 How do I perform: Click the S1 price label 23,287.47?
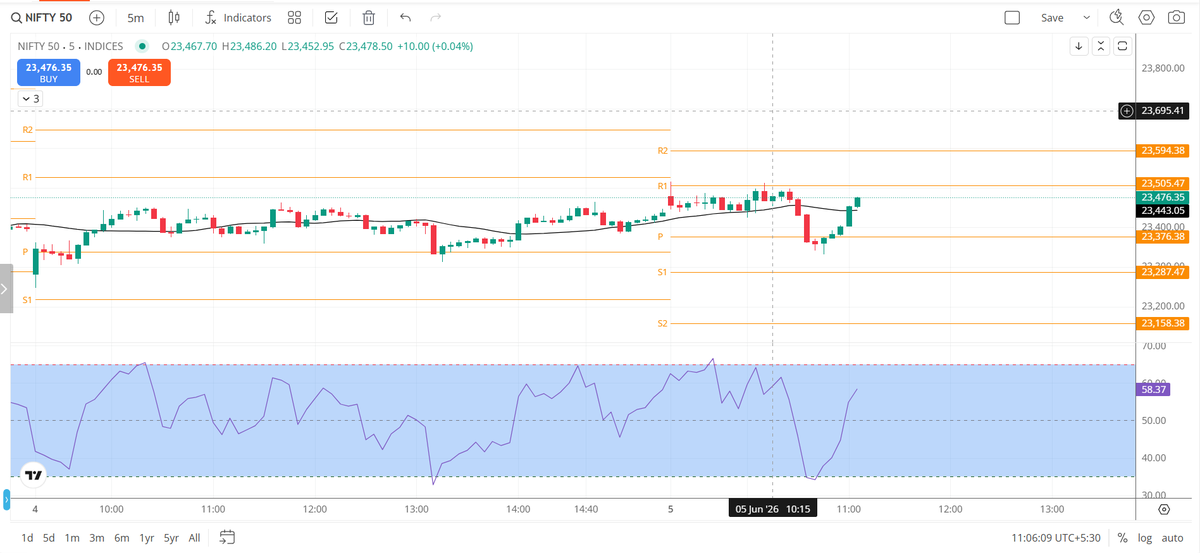(1163, 272)
